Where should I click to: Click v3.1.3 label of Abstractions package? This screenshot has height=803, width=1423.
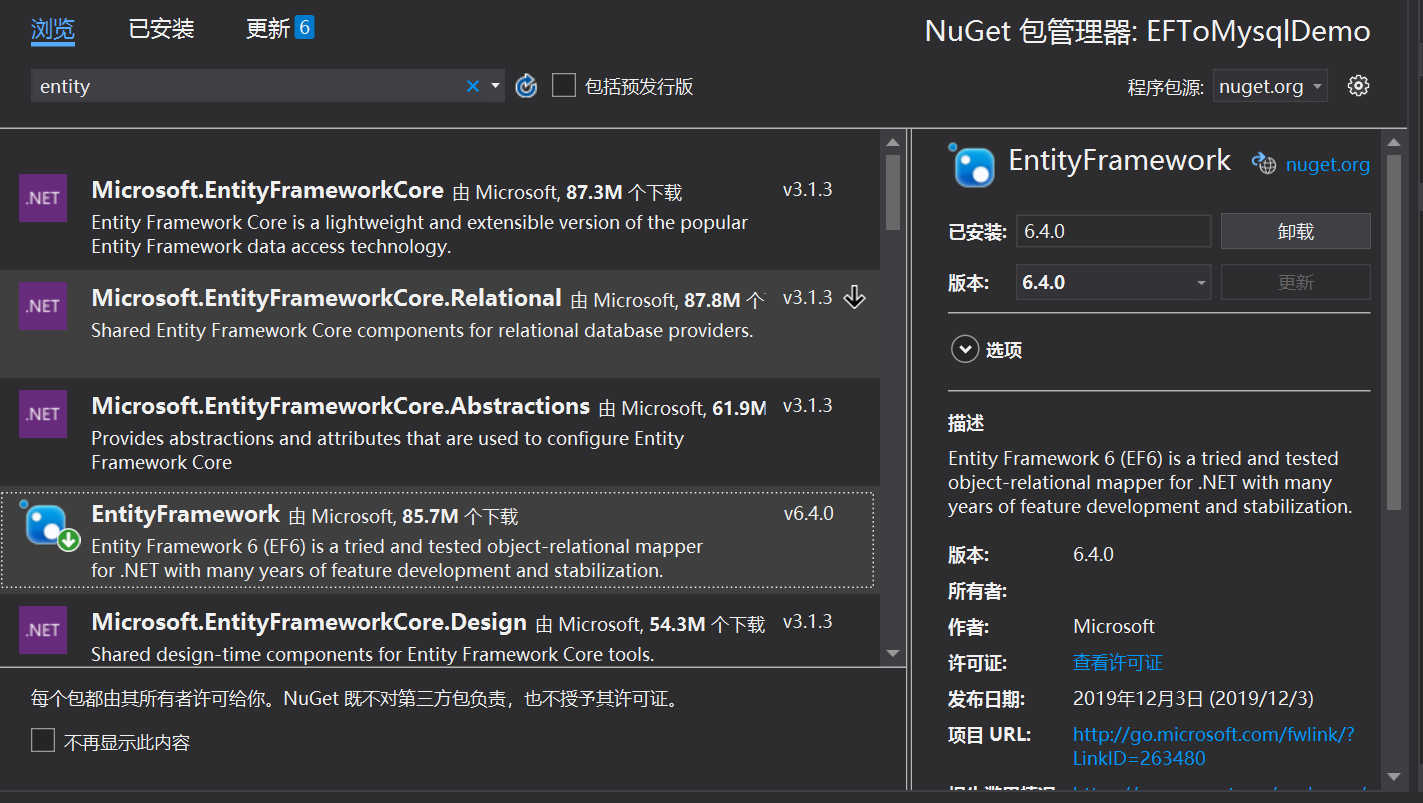[x=808, y=406]
